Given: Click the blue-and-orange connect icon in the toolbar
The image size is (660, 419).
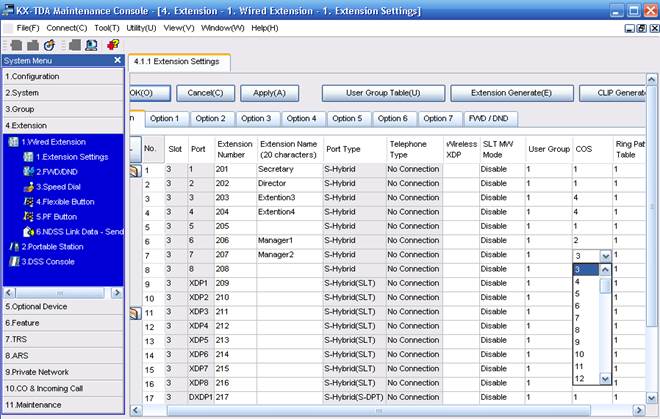Looking at the screenshot, I should point(49,45).
